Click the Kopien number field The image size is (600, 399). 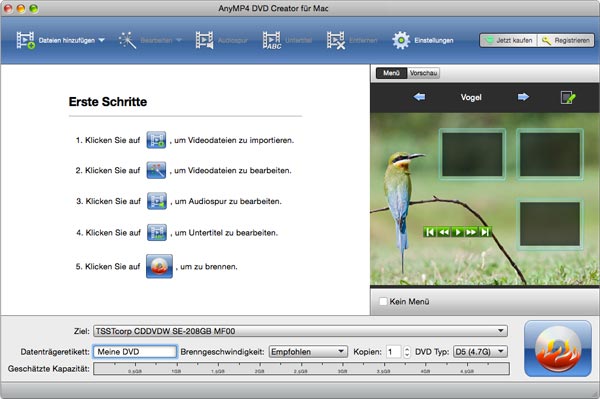coord(393,352)
